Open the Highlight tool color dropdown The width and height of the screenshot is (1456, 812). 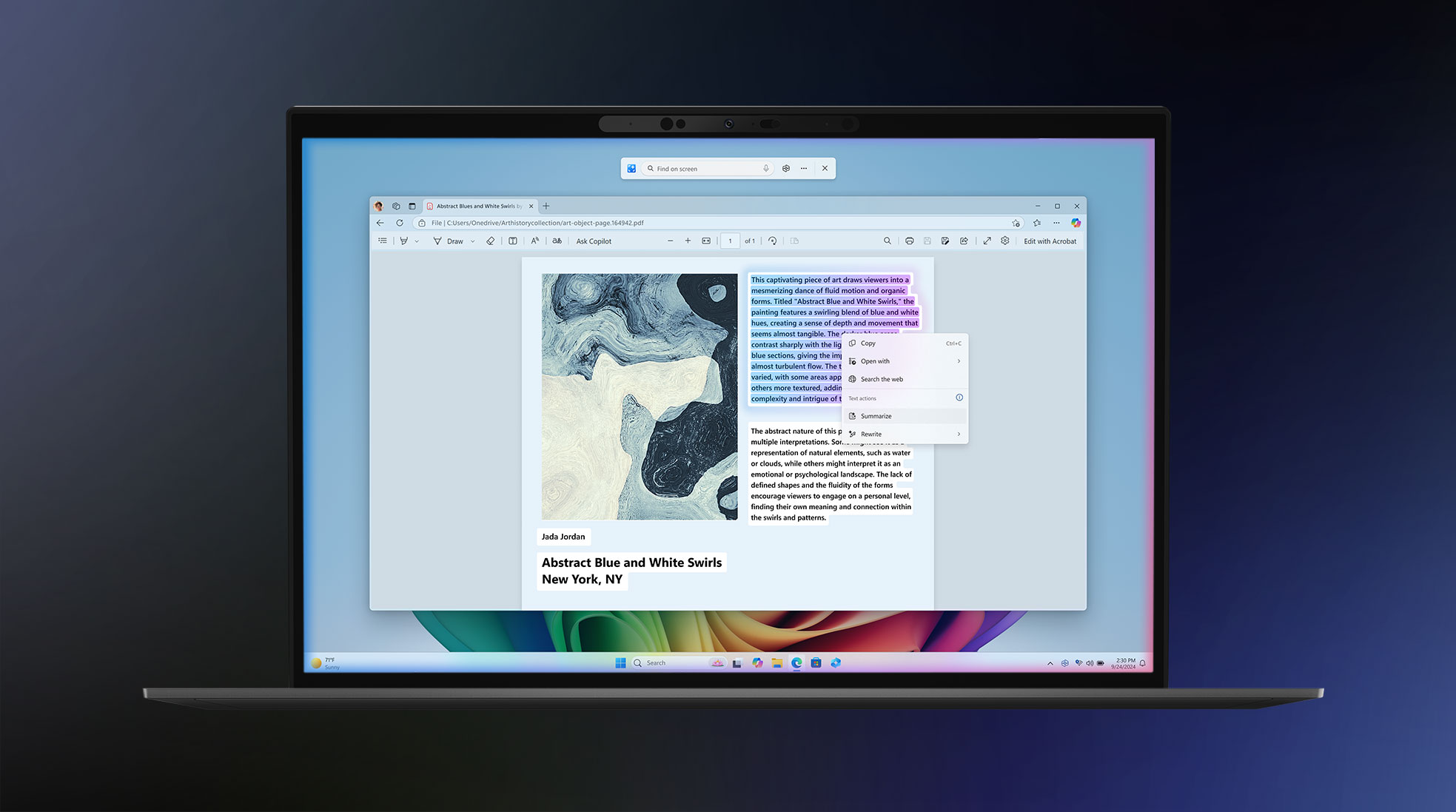point(416,241)
